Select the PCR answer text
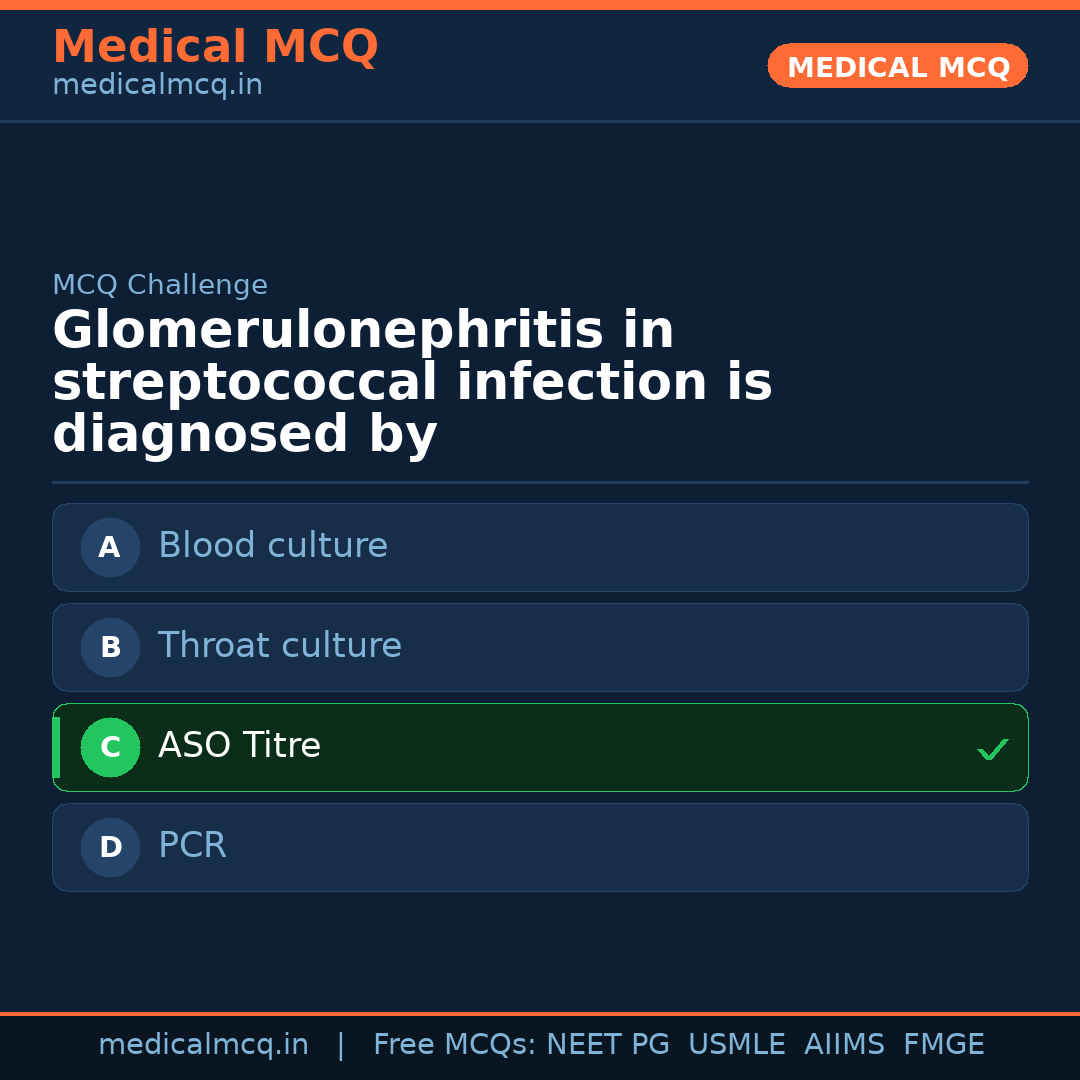Screen dimensions: 1080x1080 [192, 846]
